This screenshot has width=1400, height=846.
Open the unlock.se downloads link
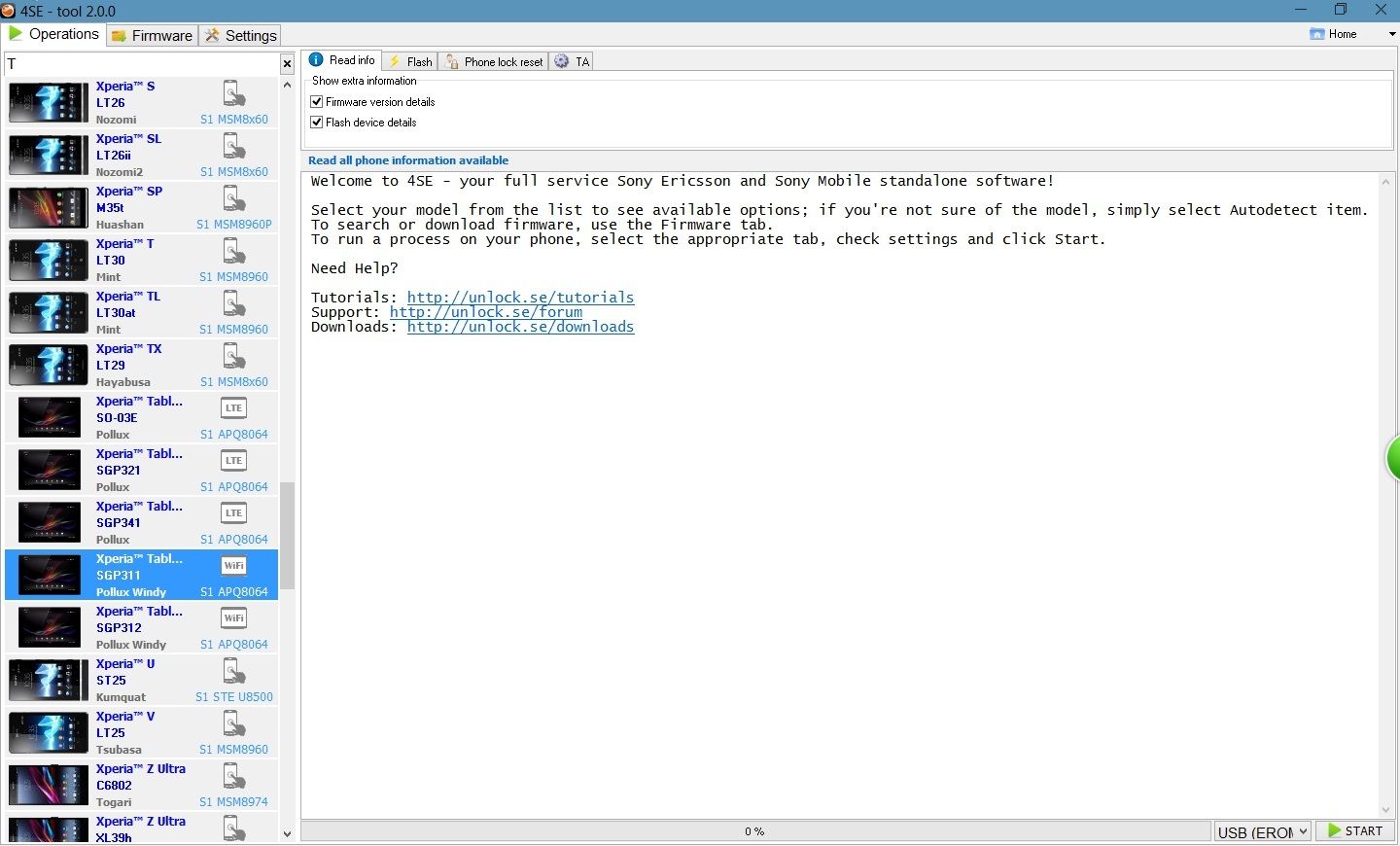click(520, 327)
